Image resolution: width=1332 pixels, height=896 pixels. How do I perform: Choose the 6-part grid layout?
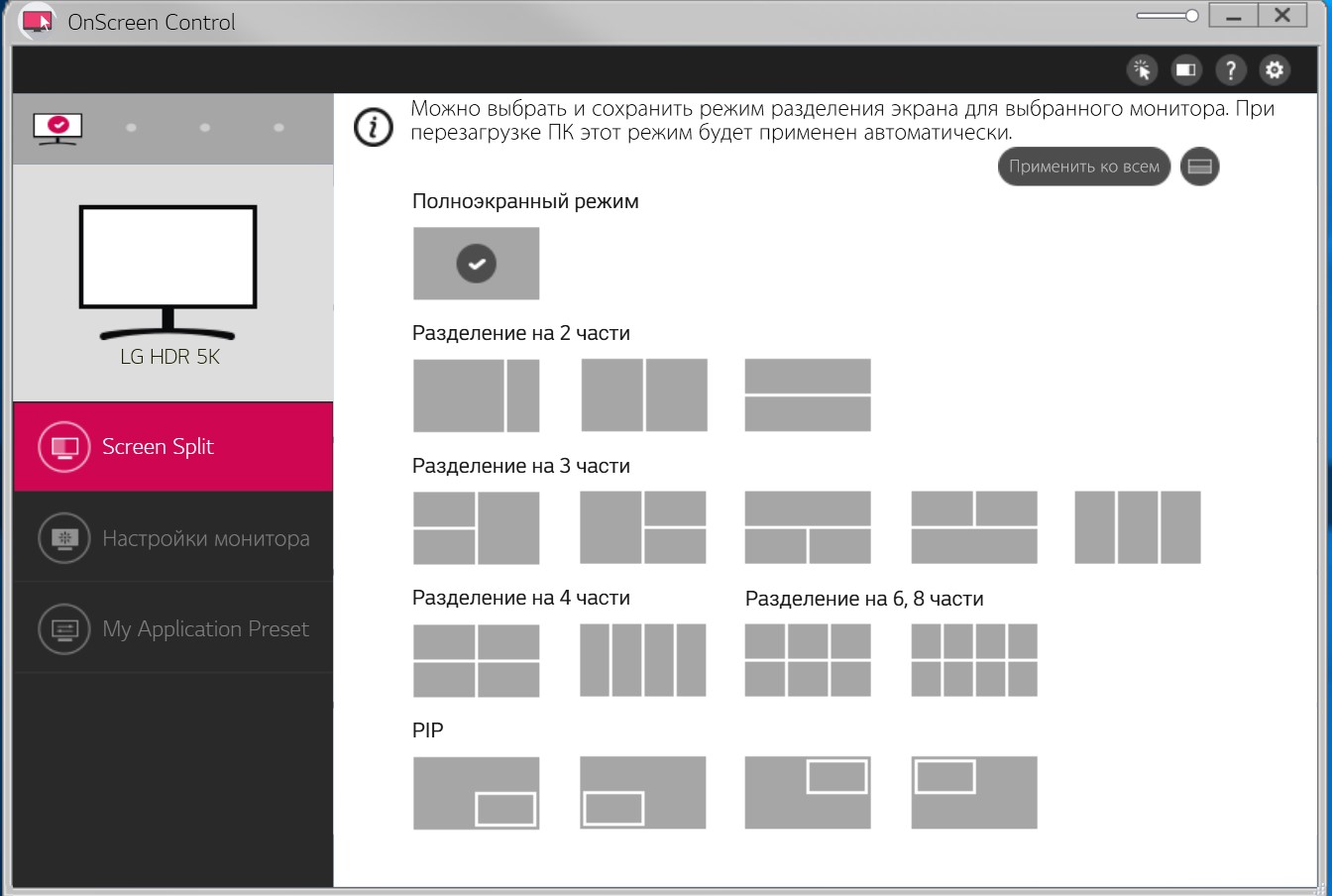[808, 660]
